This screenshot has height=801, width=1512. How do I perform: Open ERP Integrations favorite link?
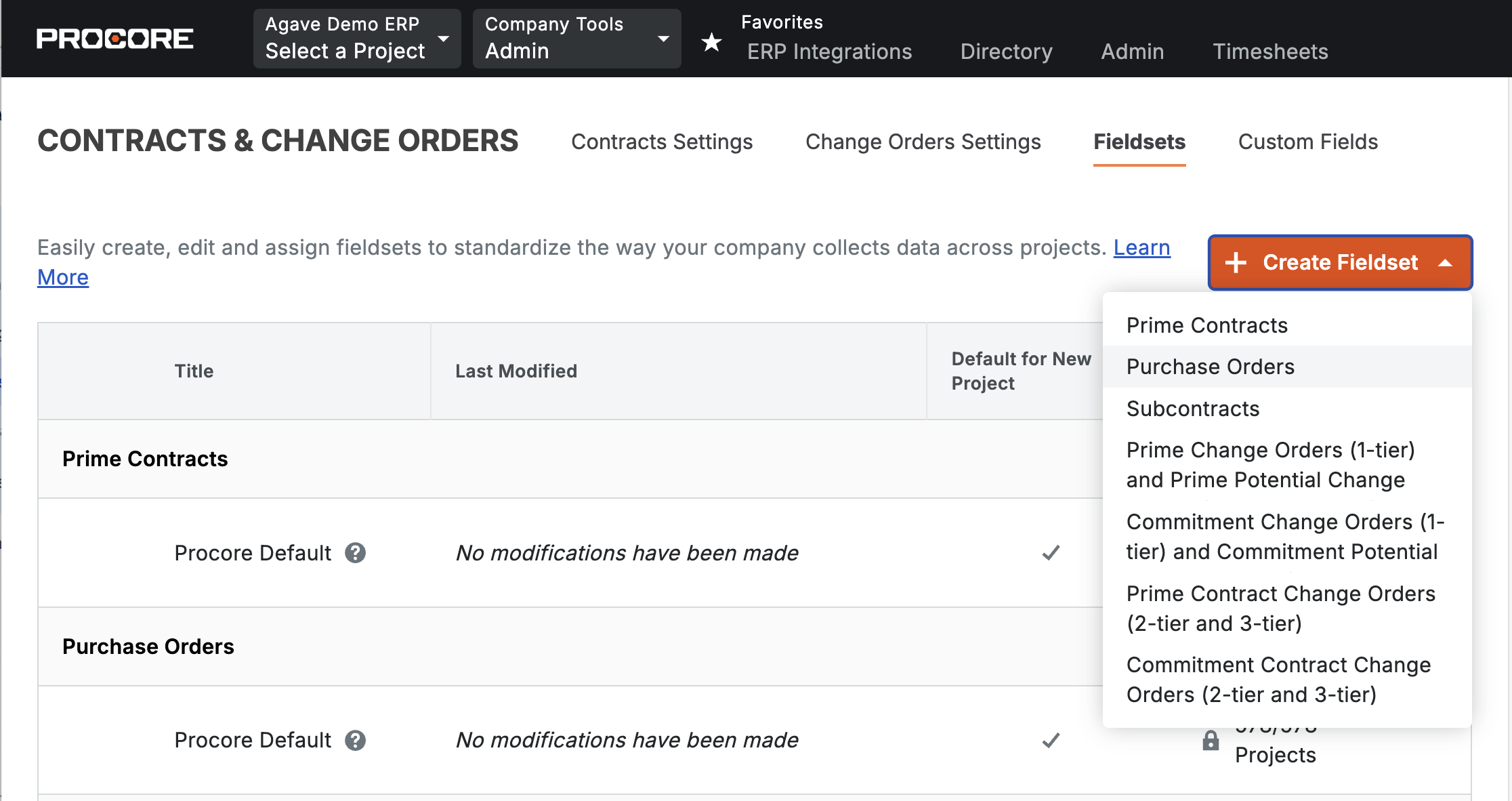tap(829, 52)
